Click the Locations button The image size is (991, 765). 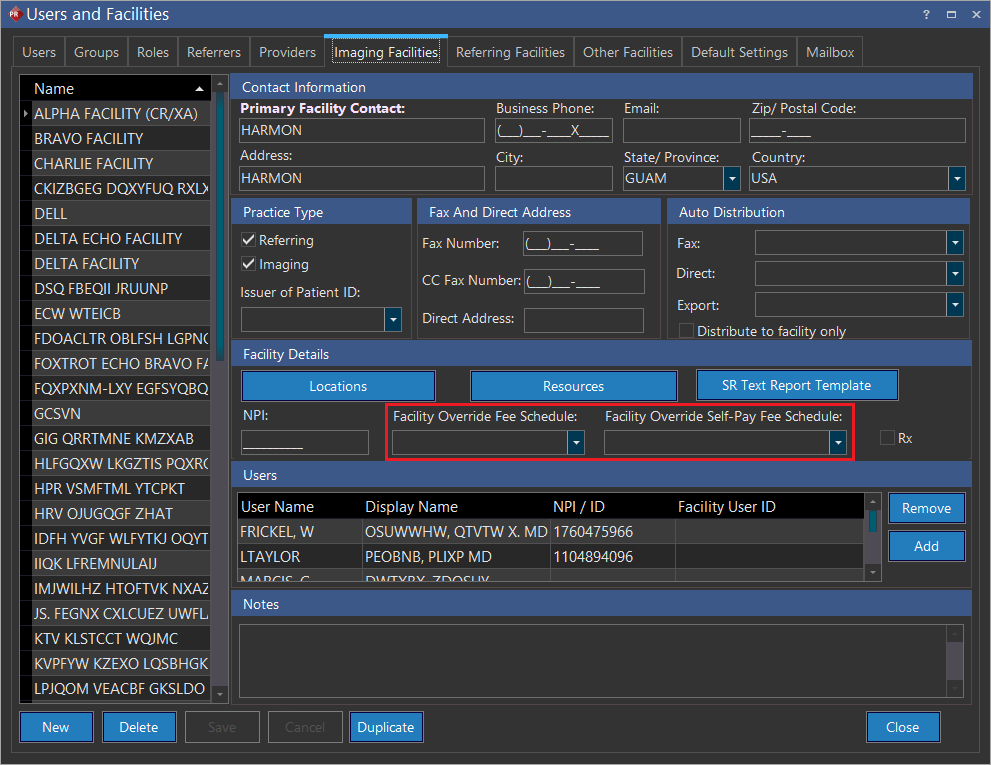tap(338, 386)
